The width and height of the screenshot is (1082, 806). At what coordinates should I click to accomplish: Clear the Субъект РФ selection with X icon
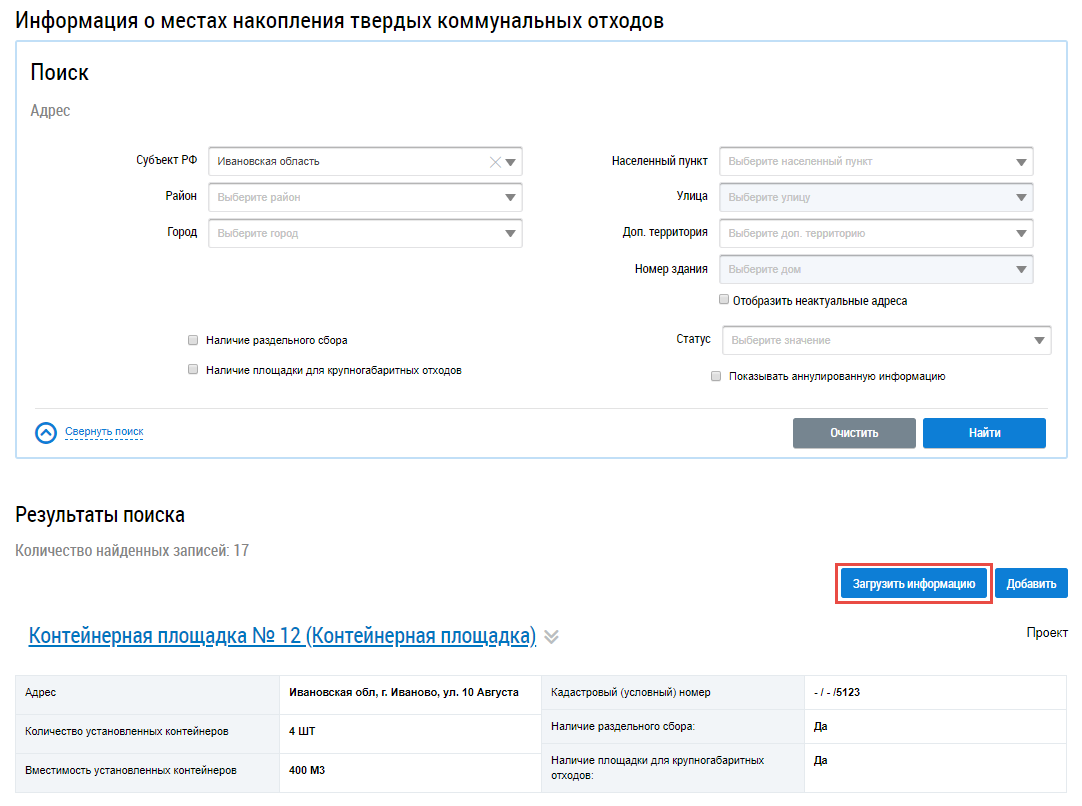(495, 162)
